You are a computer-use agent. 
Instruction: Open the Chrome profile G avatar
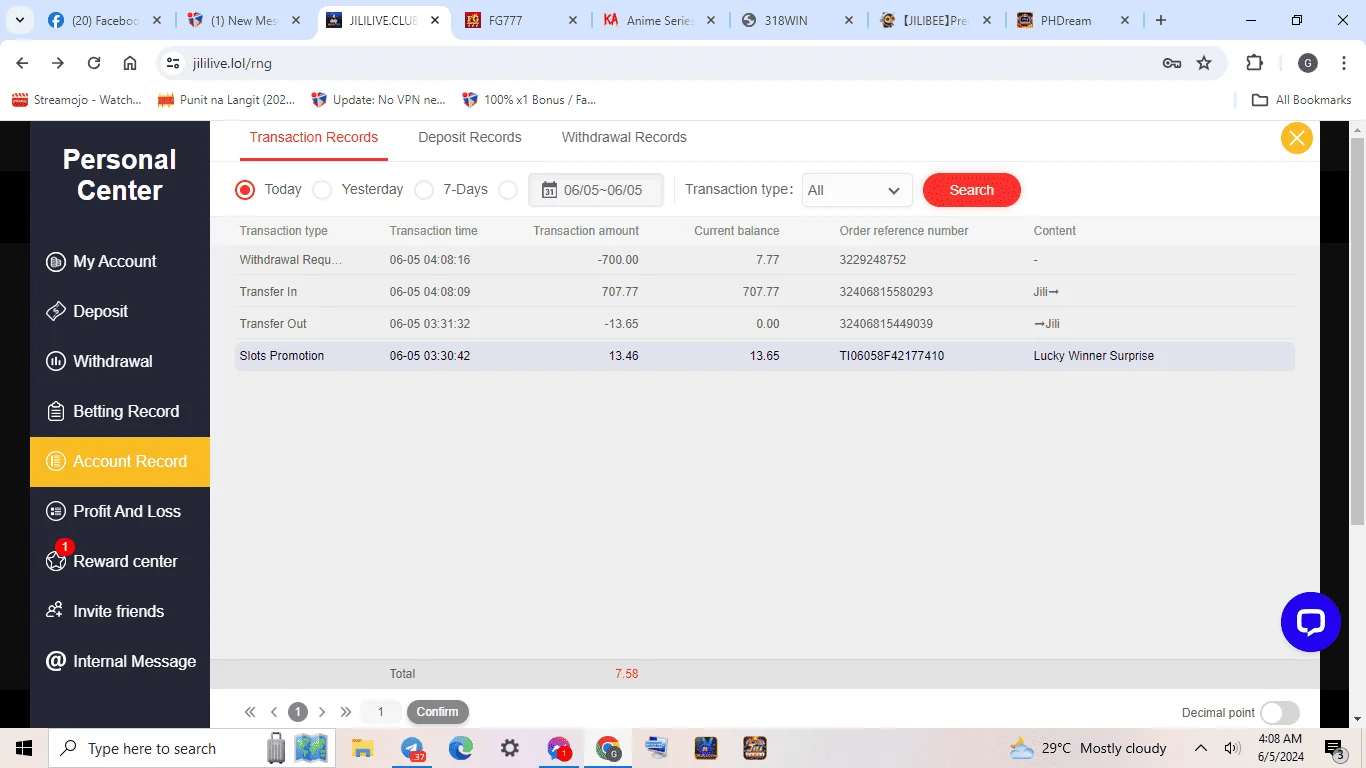click(1307, 63)
